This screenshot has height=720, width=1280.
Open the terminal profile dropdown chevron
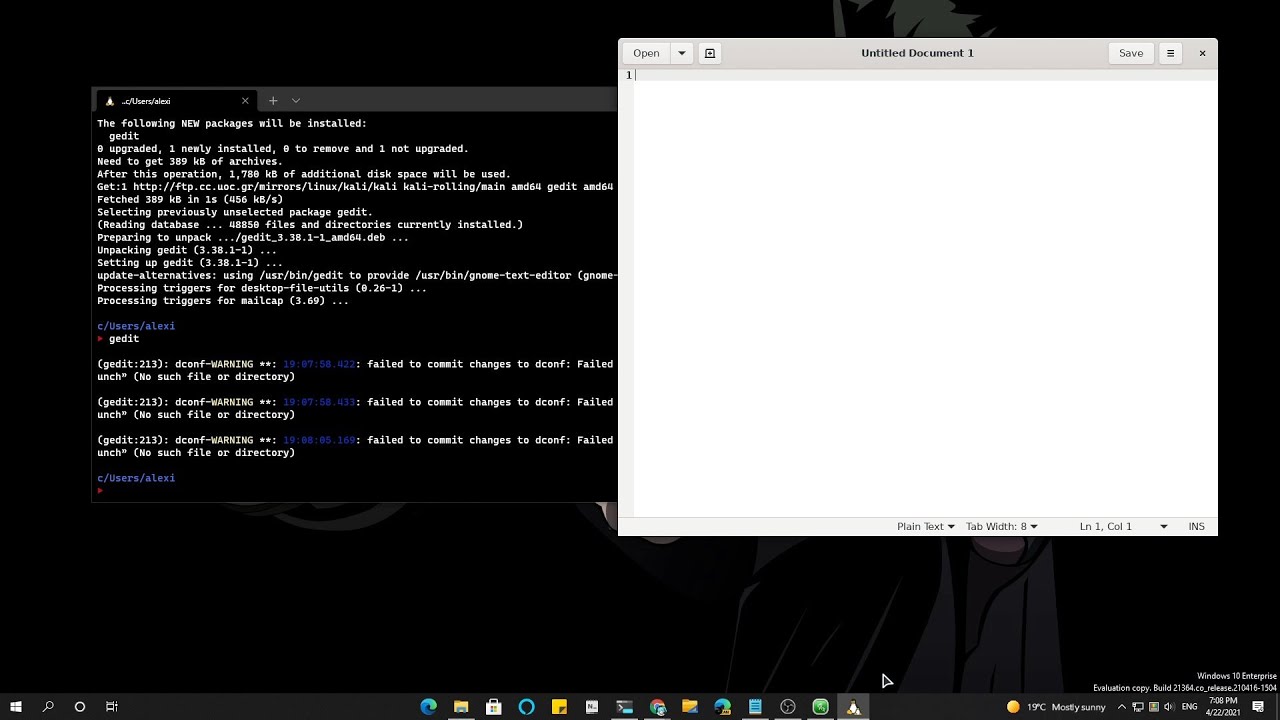pos(296,101)
